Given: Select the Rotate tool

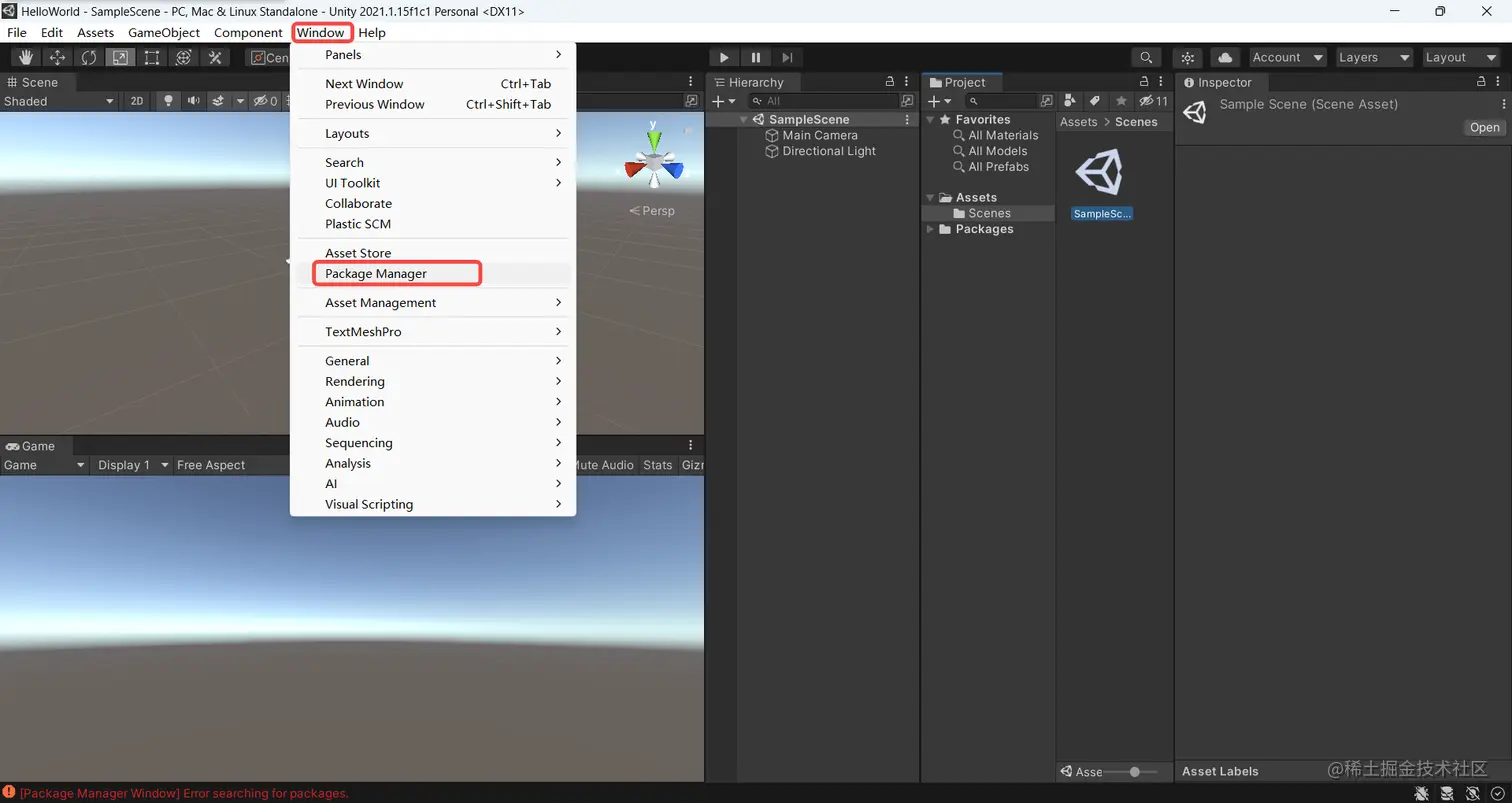Looking at the screenshot, I should 88,58.
